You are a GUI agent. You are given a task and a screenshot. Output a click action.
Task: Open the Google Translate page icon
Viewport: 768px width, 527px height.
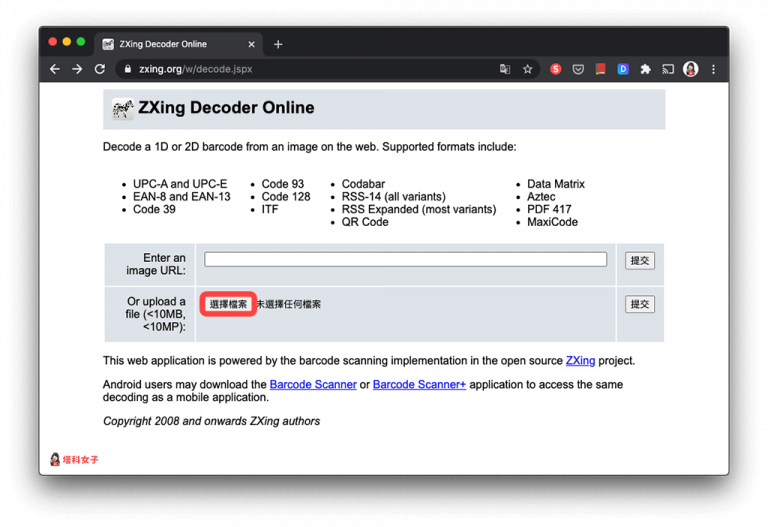coord(505,69)
